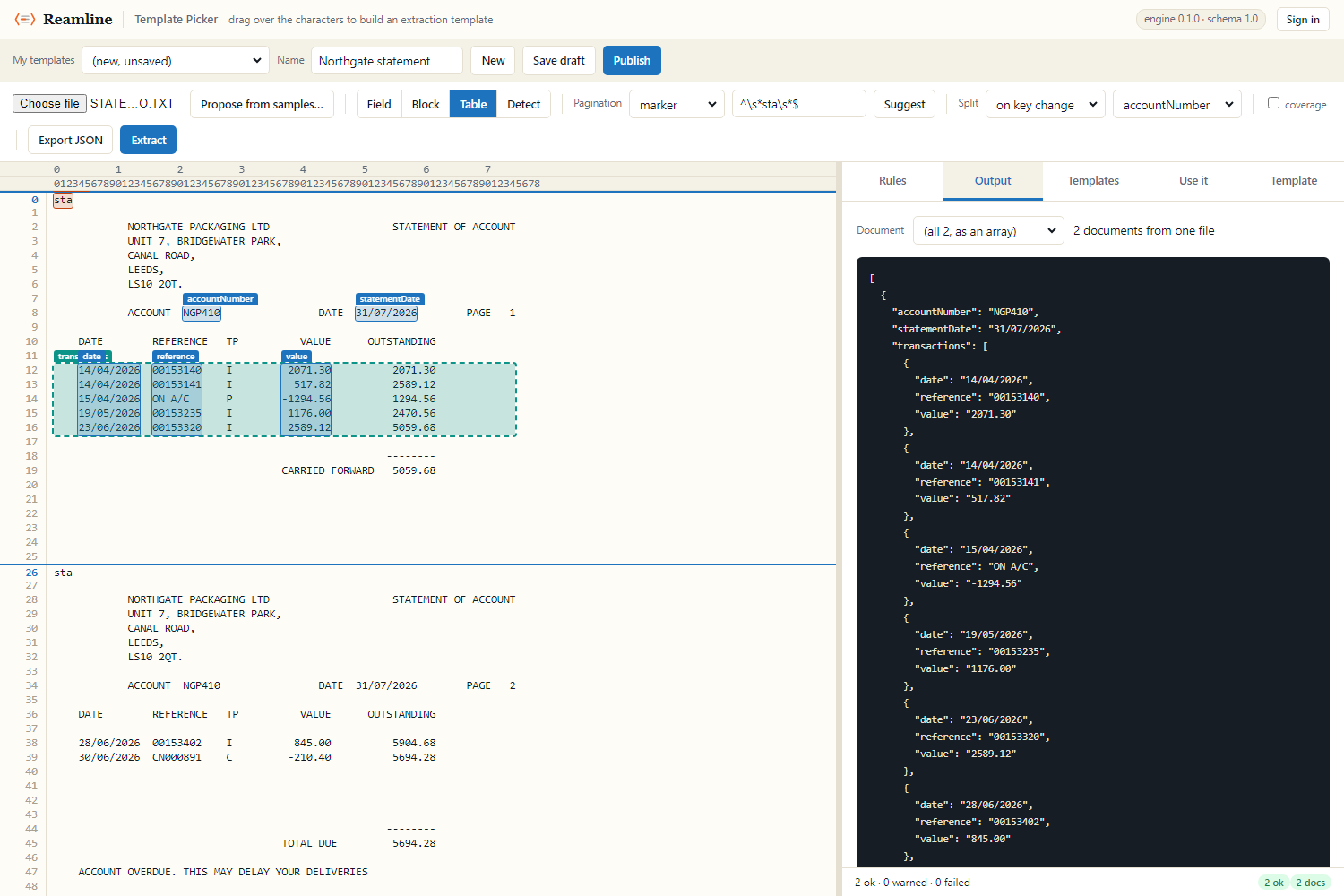Toggle the coverage checkbox
This screenshot has width=1344, height=896.
(x=1273, y=103)
